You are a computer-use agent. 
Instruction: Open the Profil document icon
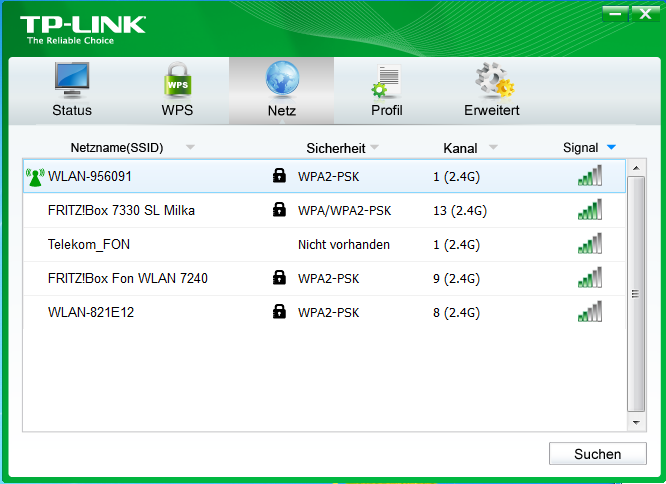[386, 81]
